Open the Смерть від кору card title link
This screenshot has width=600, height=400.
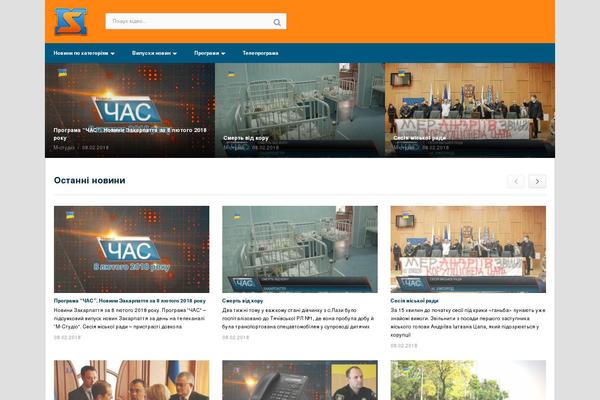point(243,301)
